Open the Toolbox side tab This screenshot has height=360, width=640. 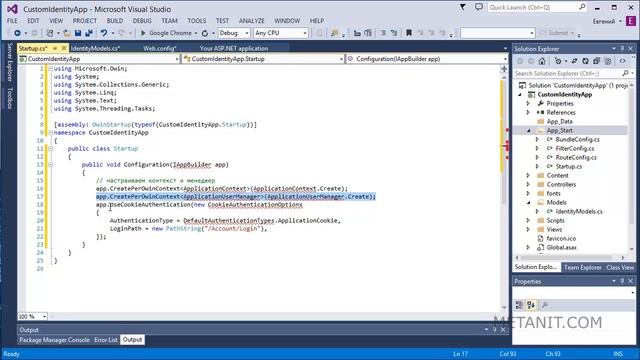(9, 98)
